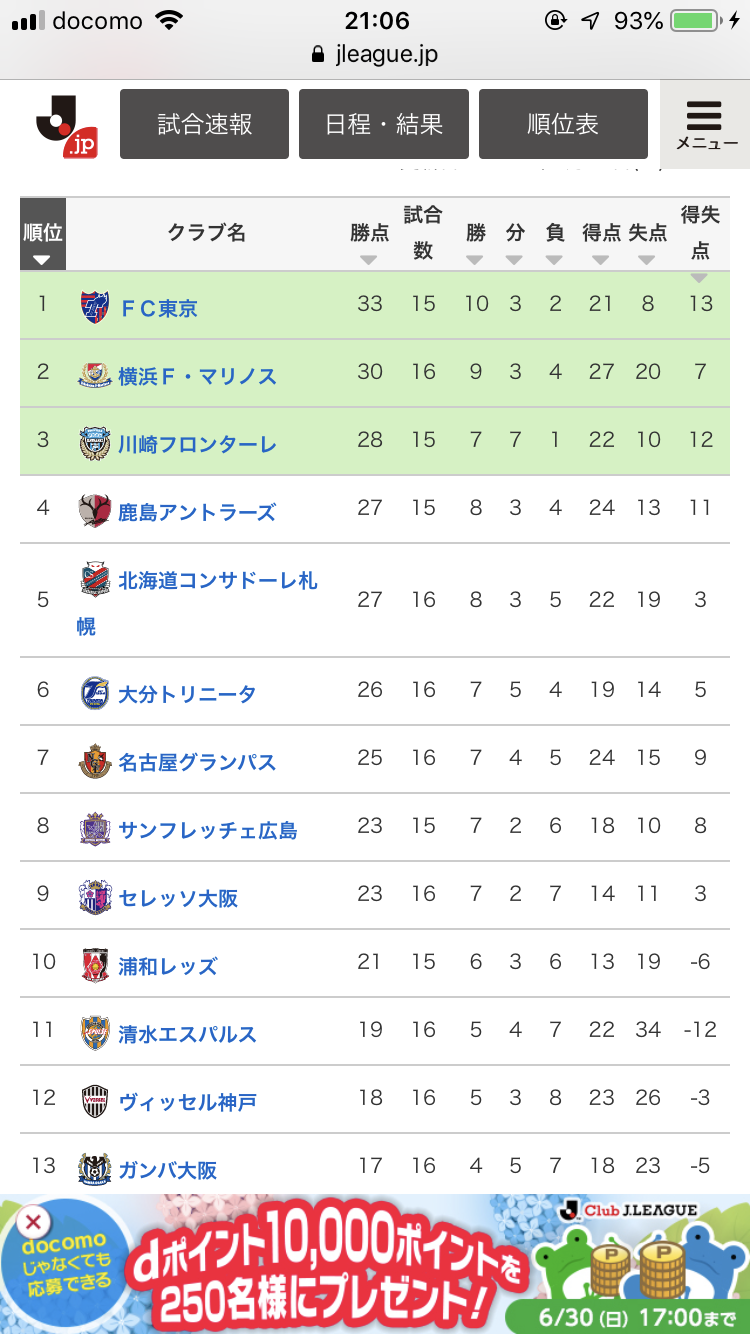Screen dimensions: 750x1334
Task: Tap the 名古屋グランパス club crest
Action: click(x=95, y=760)
